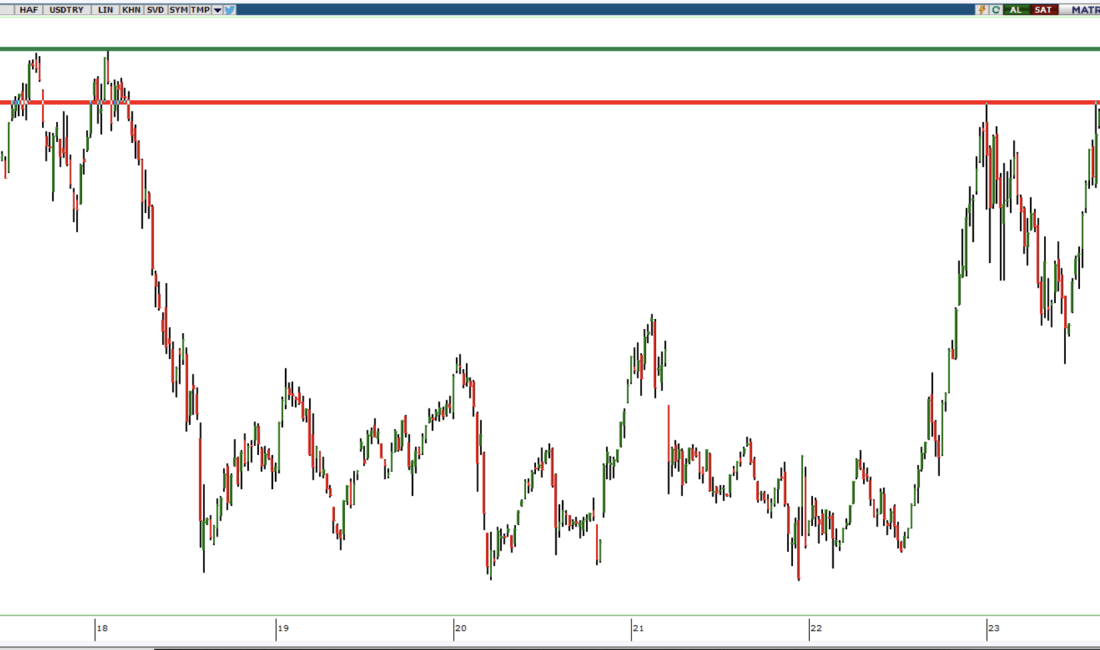Viewport: 1100px width, 650px height.
Task: Click the MATR logo button
Action: point(1084,9)
